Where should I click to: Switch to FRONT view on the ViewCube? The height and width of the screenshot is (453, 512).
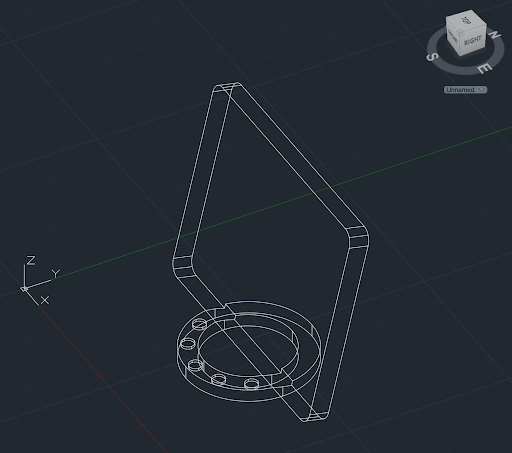453,36
